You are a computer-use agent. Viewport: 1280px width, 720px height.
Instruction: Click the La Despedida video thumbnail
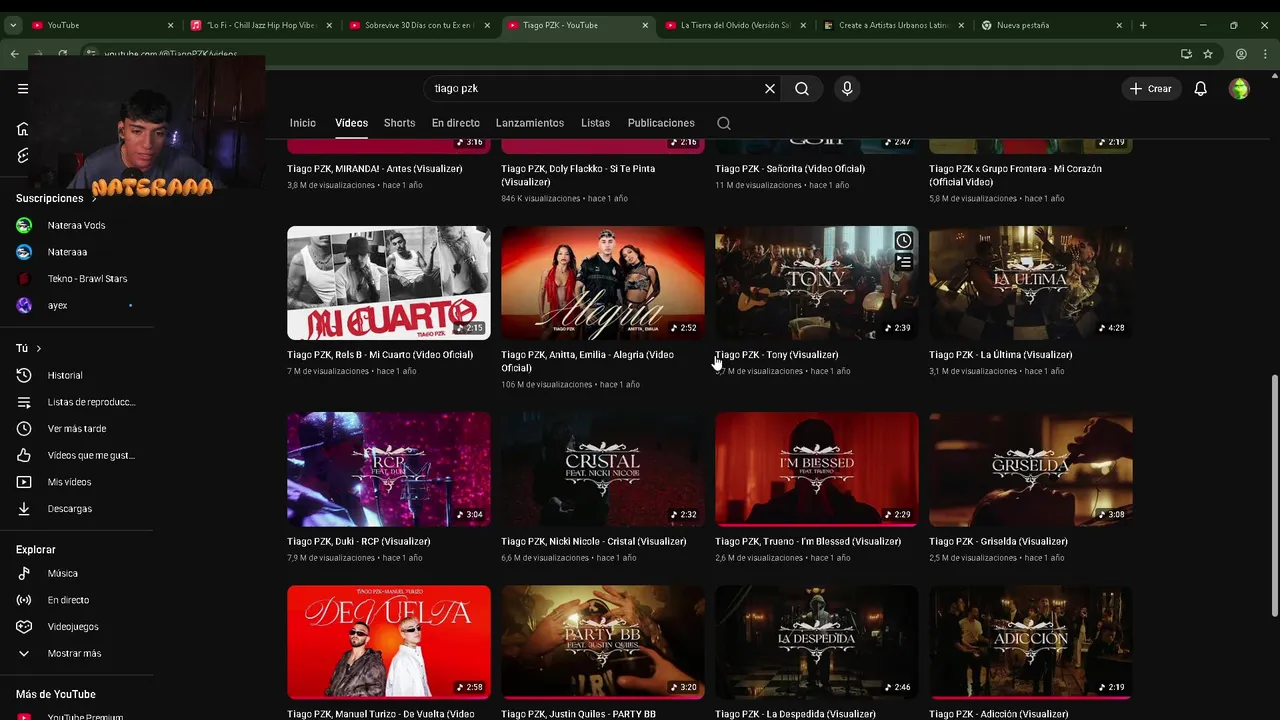tap(817, 642)
